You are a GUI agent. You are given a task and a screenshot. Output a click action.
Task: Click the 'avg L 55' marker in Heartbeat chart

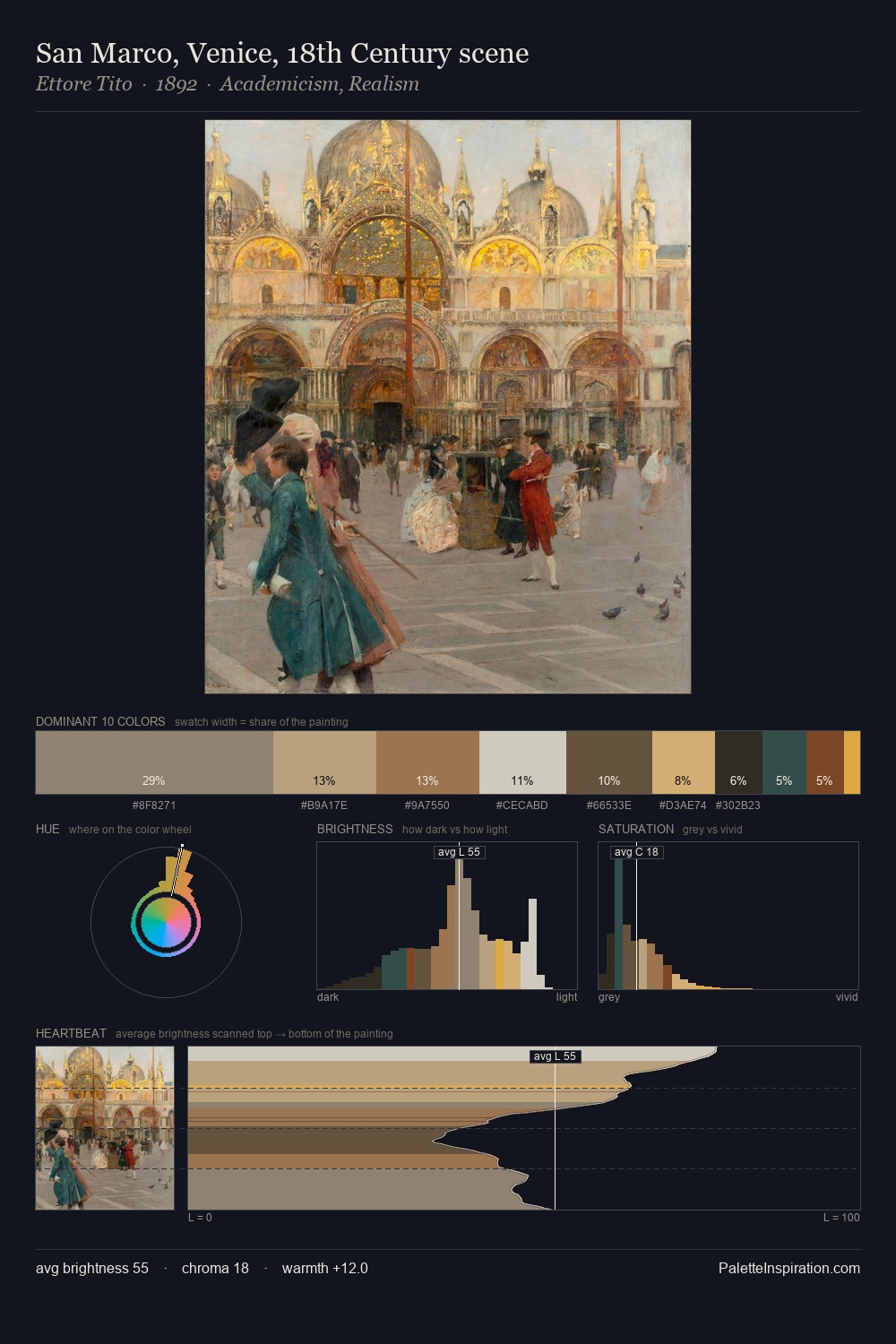tap(555, 1056)
